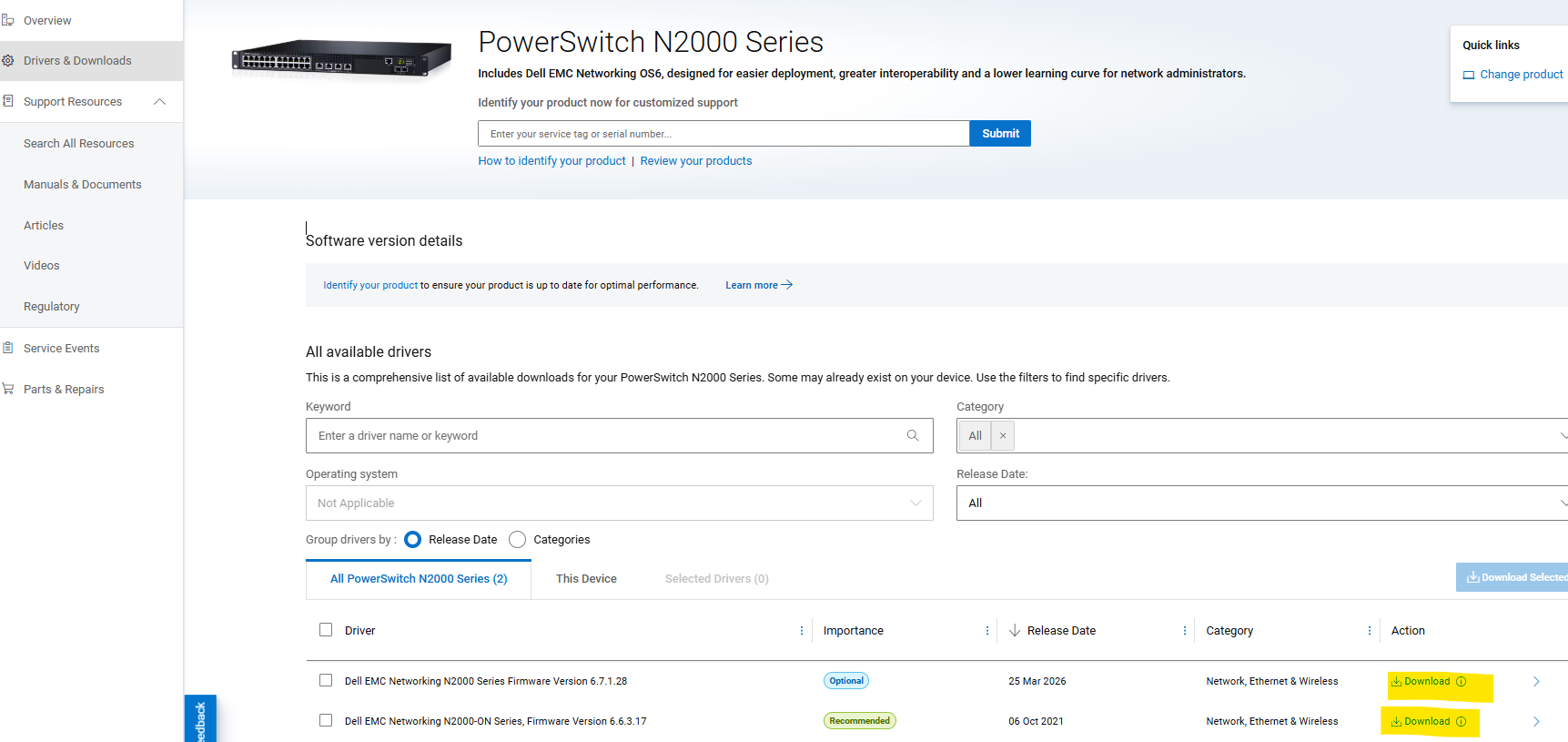Click the Recommended importance badge

(x=860, y=721)
